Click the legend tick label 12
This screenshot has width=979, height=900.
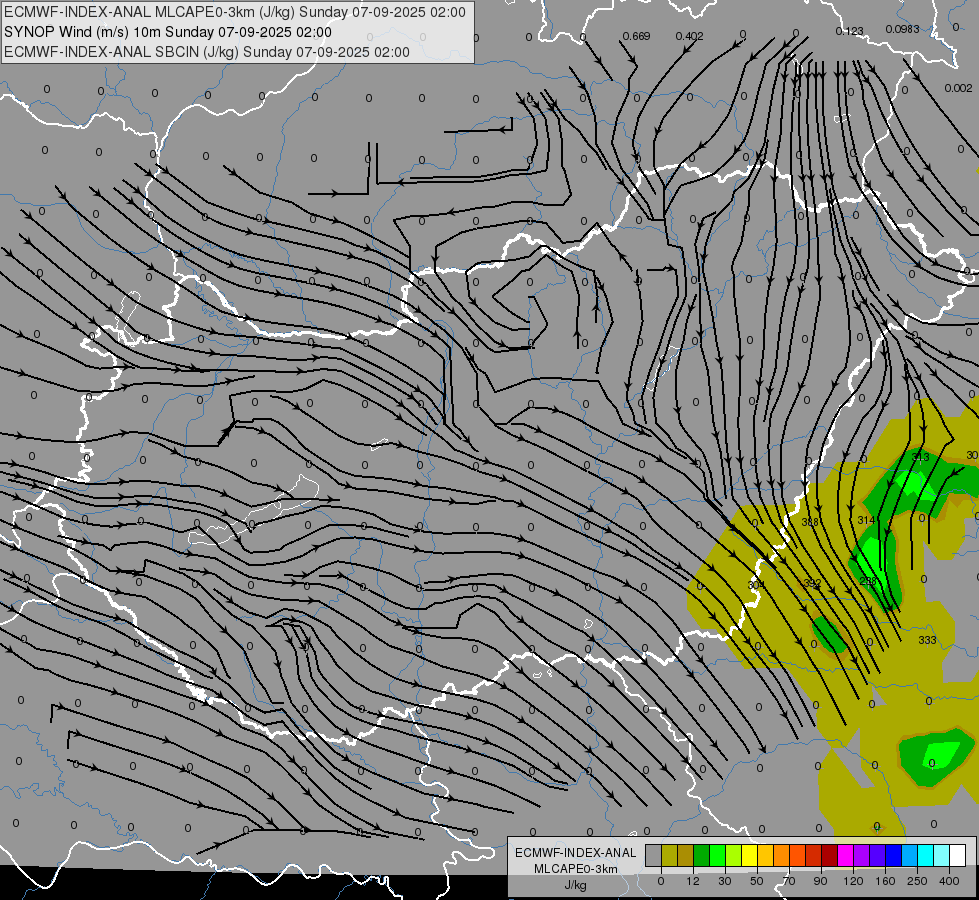pos(693,881)
